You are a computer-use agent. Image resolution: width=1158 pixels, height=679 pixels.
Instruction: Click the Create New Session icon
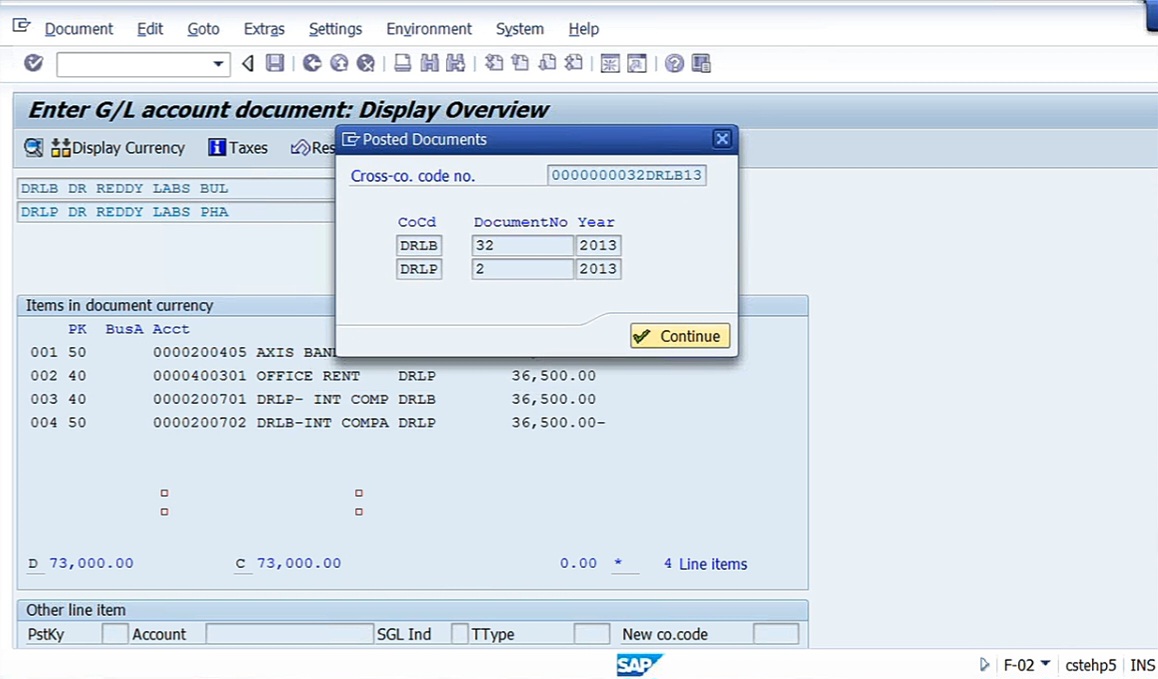[610, 64]
